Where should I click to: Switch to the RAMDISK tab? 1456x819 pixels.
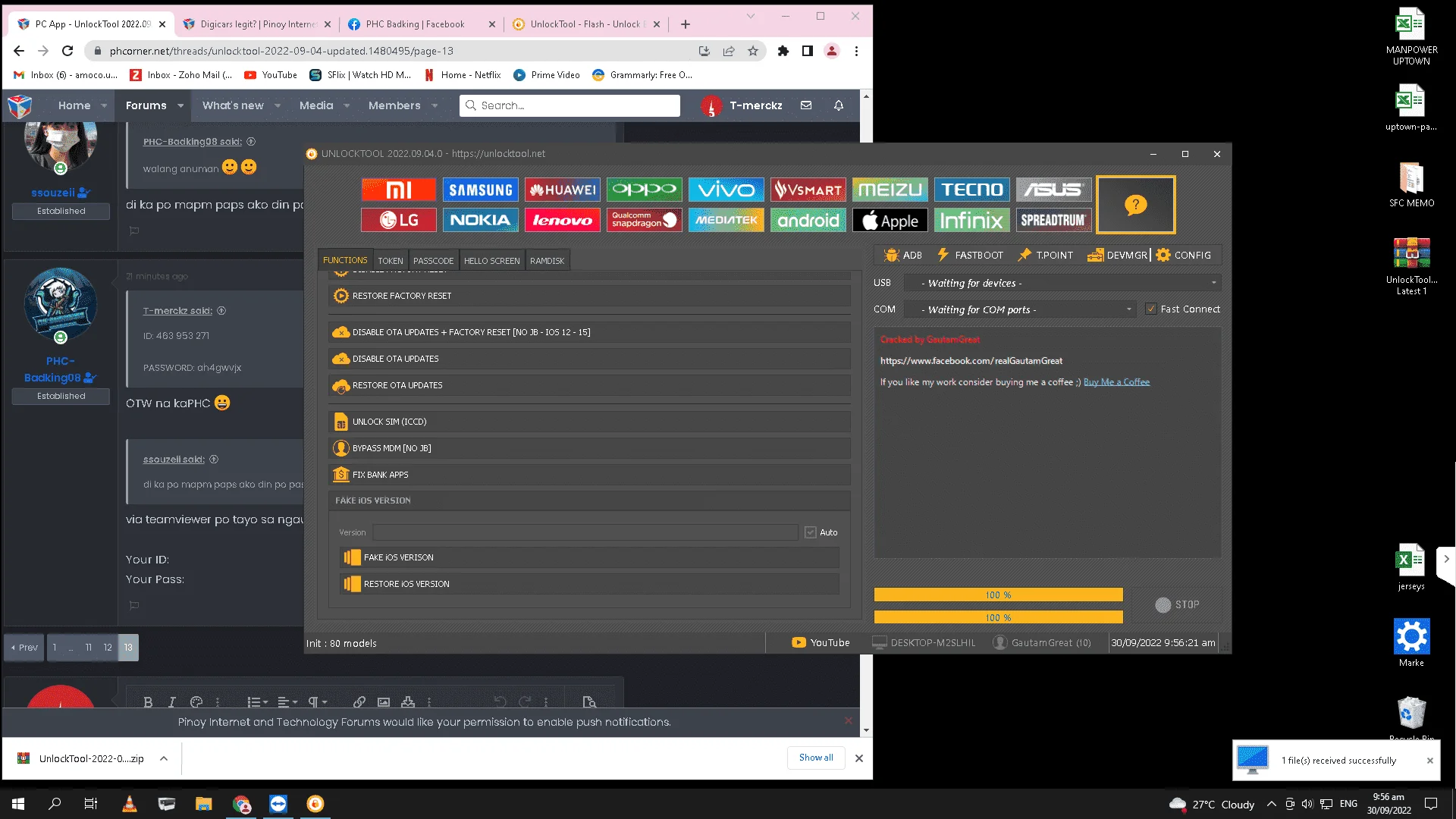tap(547, 260)
